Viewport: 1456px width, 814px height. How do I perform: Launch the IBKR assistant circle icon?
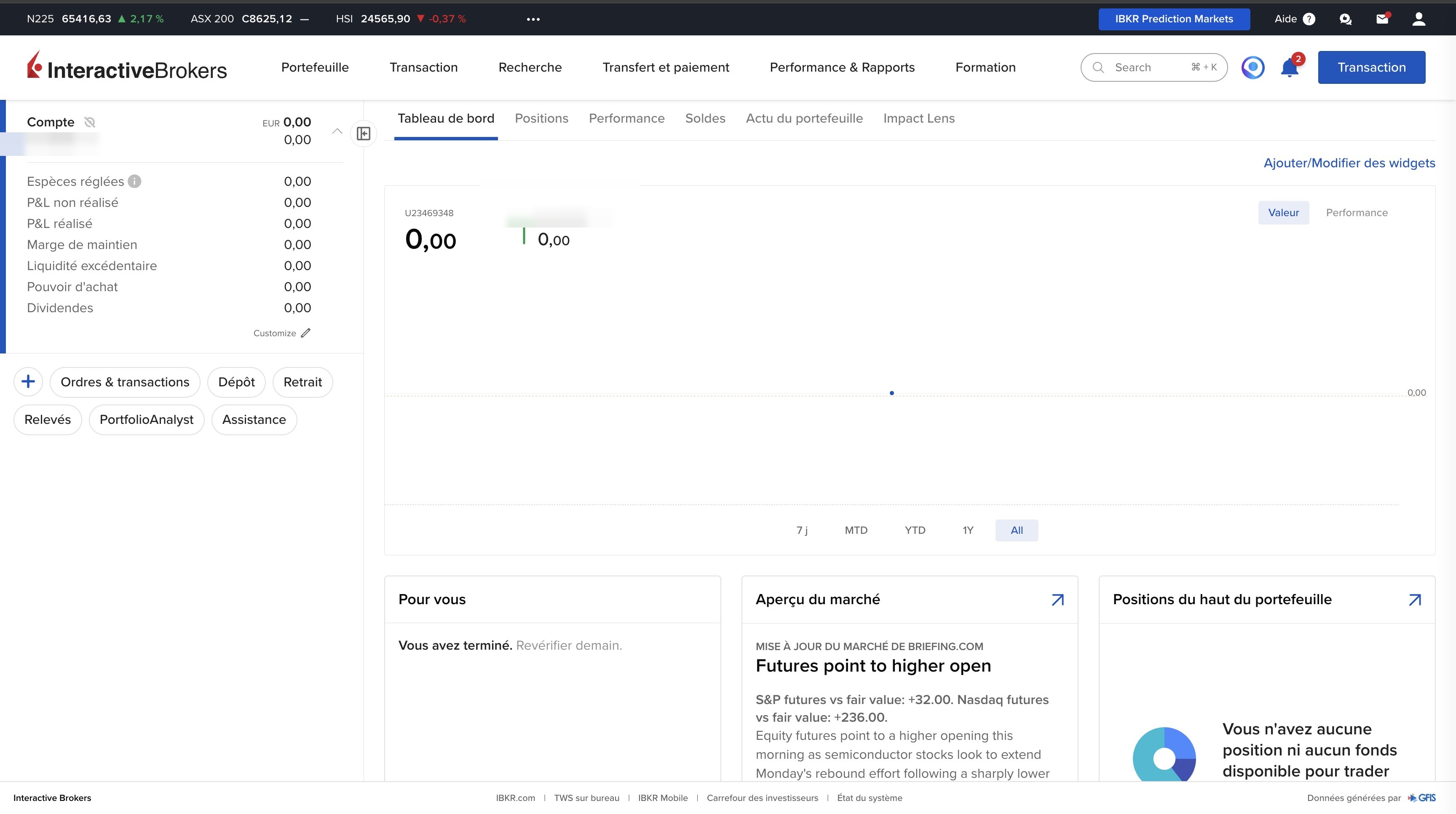(1253, 67)
